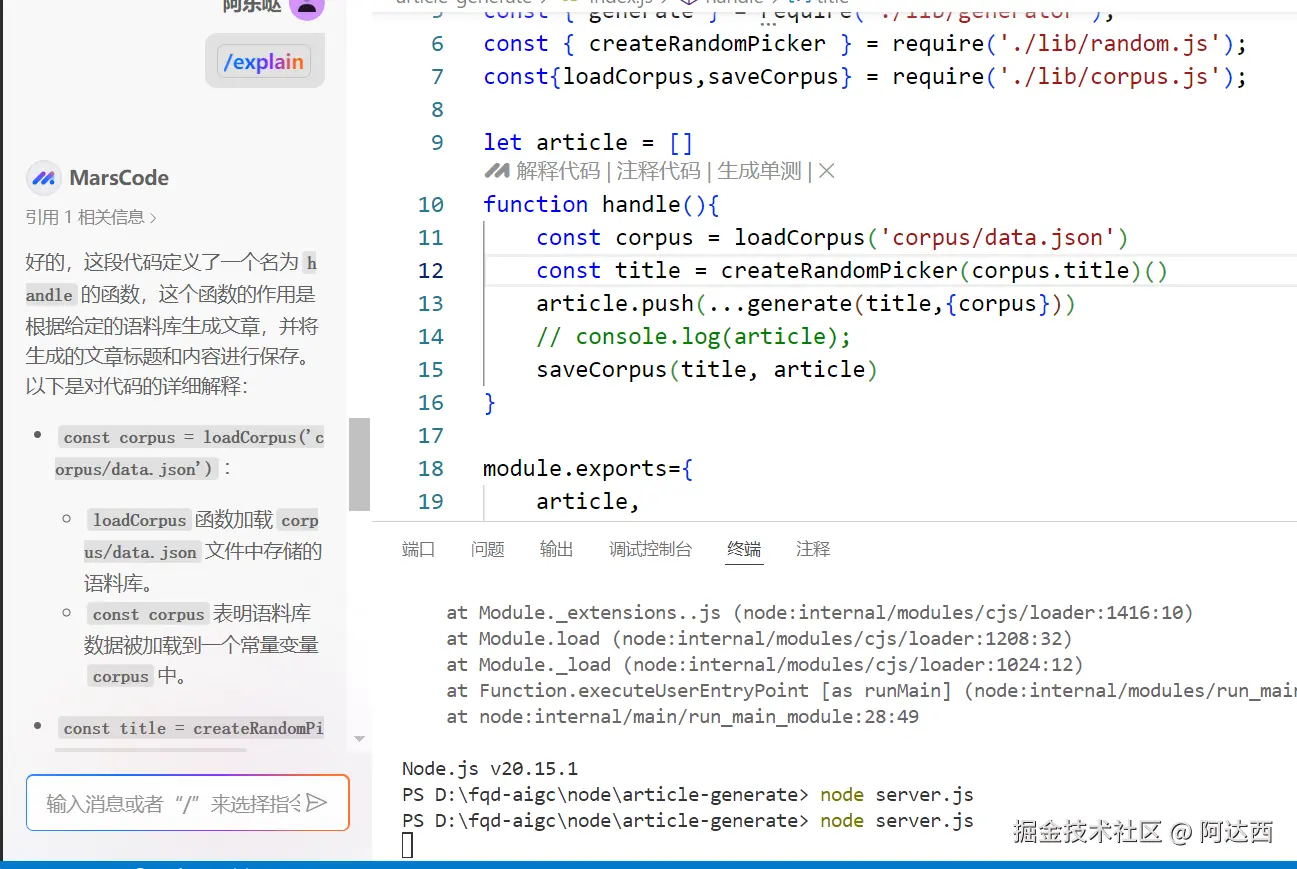The image size is (1297, 869).
Task: Switch to the 端口 panel tab
Action: pyautogui.click(x=418, y=549)
